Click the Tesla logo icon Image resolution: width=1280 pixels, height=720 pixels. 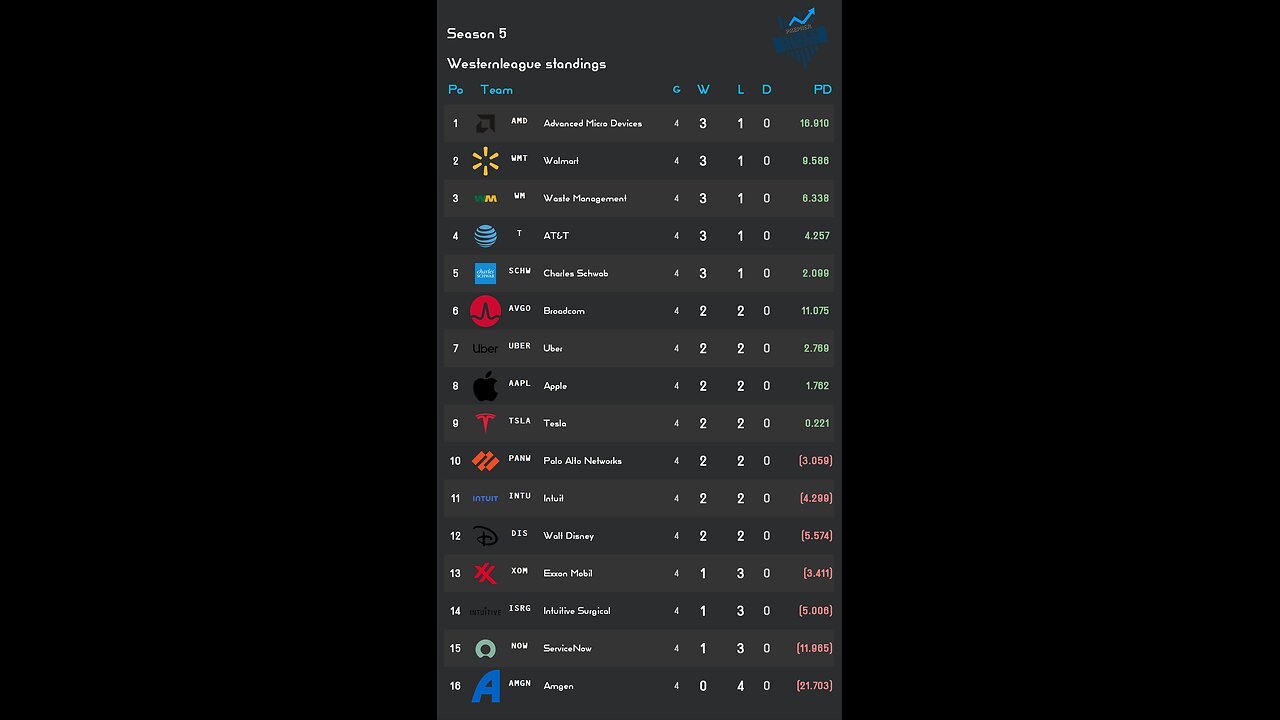tap(485, 423)
